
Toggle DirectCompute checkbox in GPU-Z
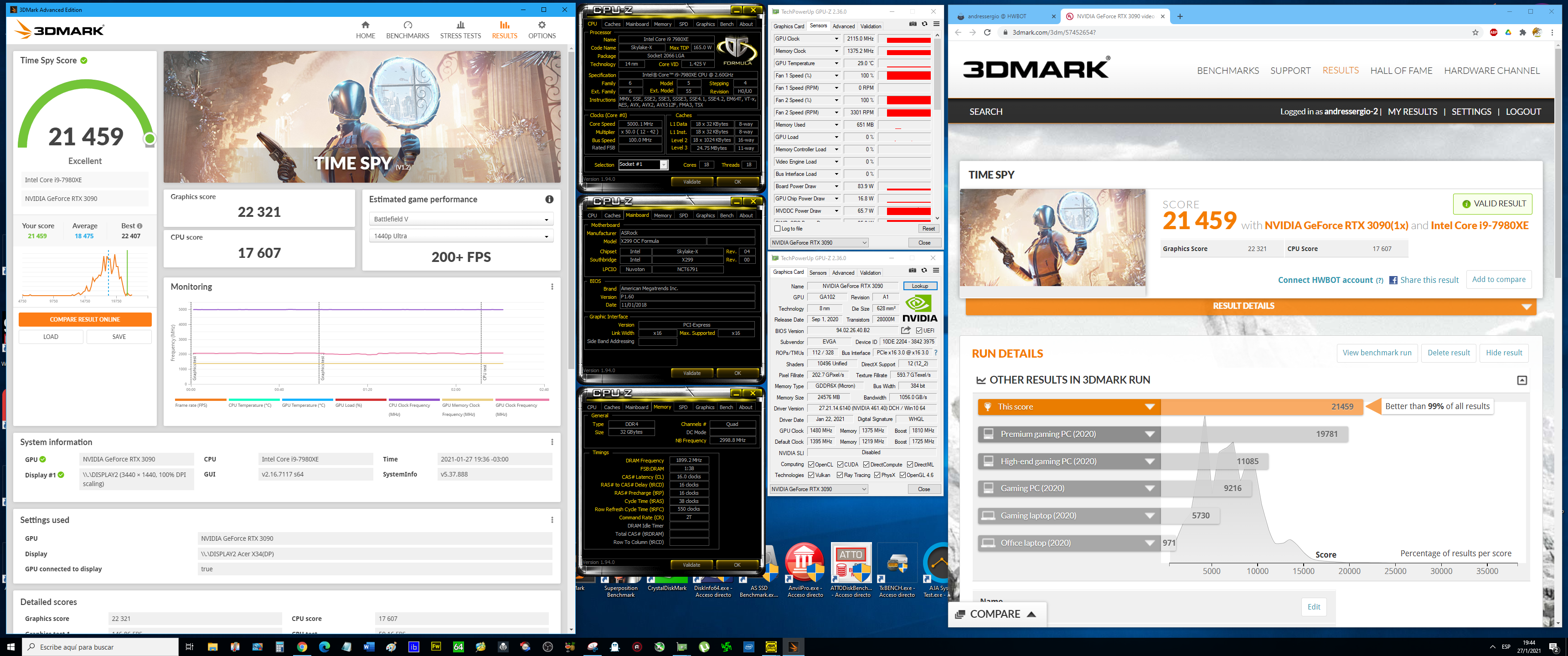[866, 464]
